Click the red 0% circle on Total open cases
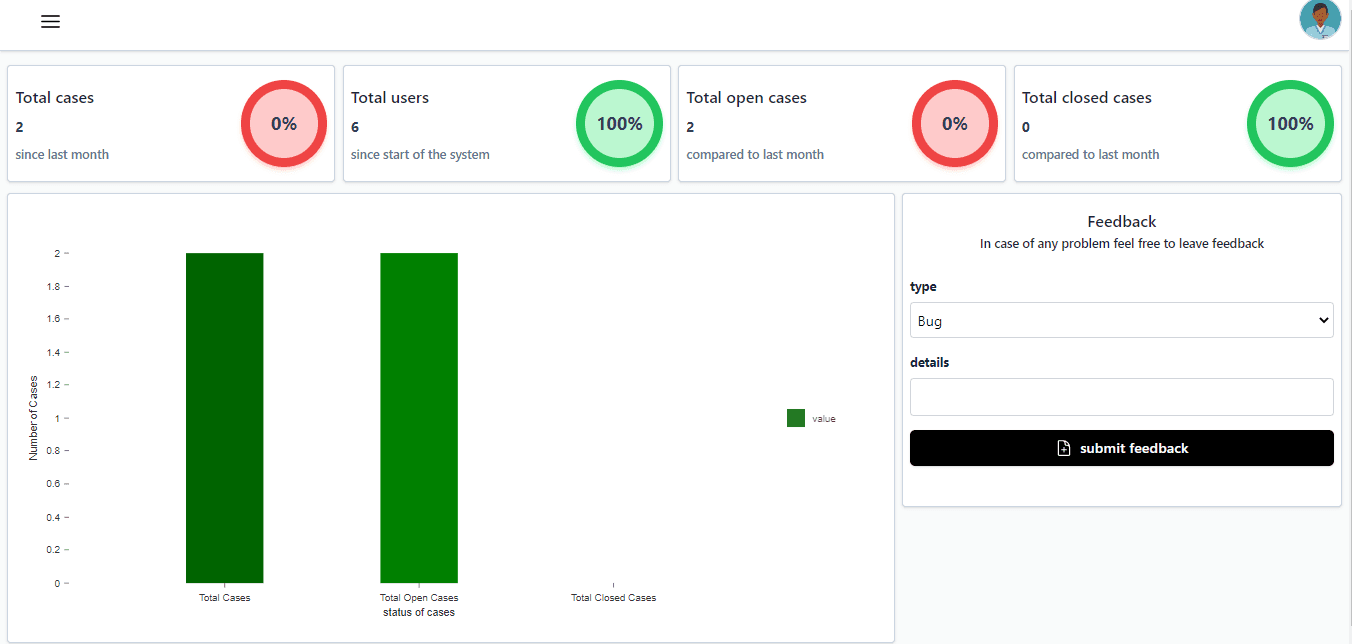Viewport: 1352px width, 644px height. [x=955, y=123]
